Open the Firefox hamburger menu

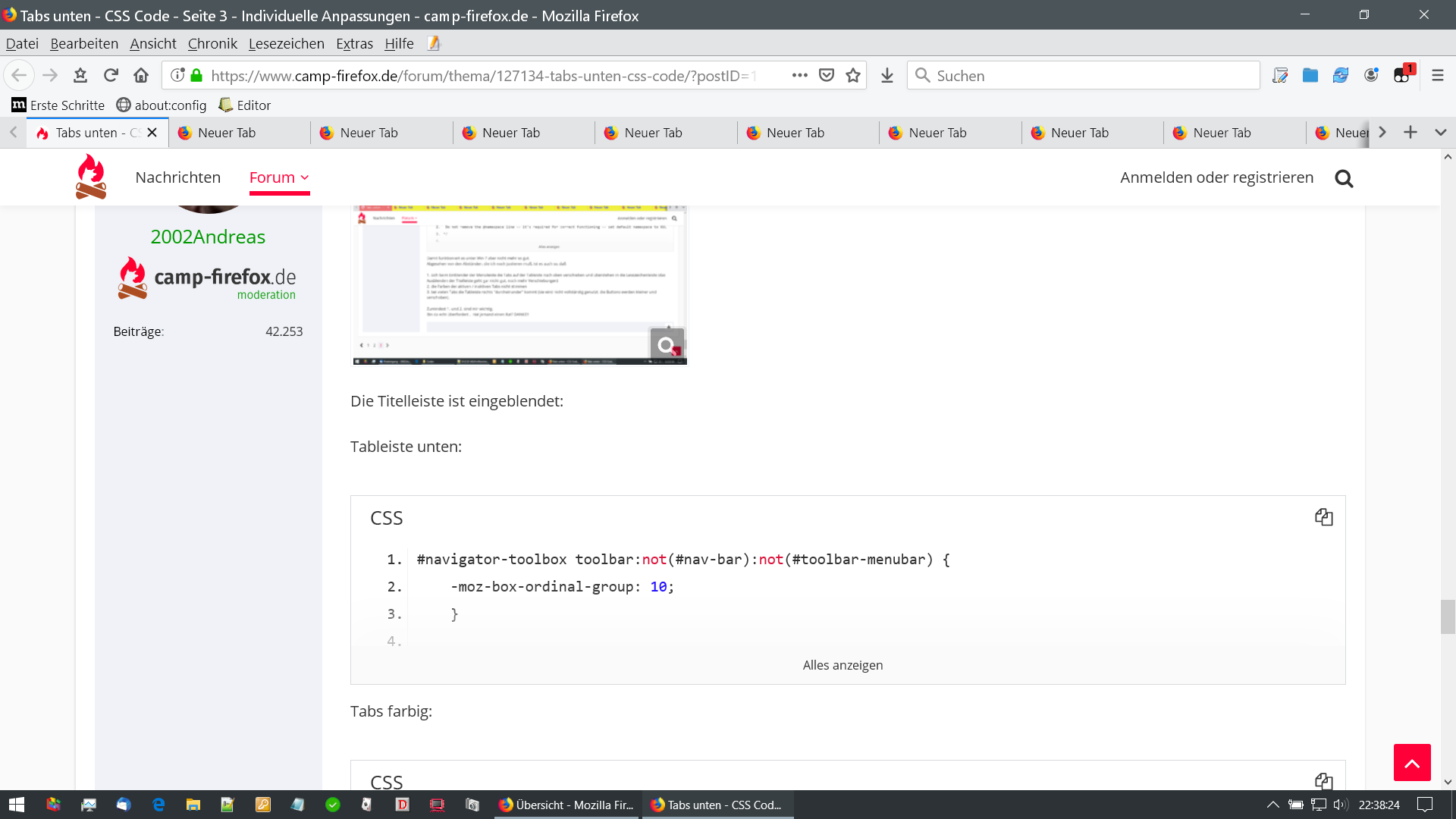coord(1437,75)
